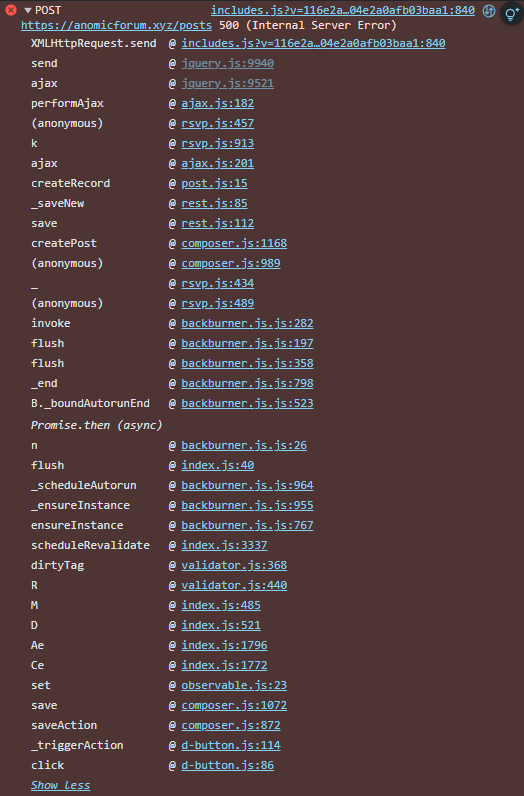Open jquery.js:9521 source link
This screenshot has height=796, width=524.
click(x=227, y=83)
